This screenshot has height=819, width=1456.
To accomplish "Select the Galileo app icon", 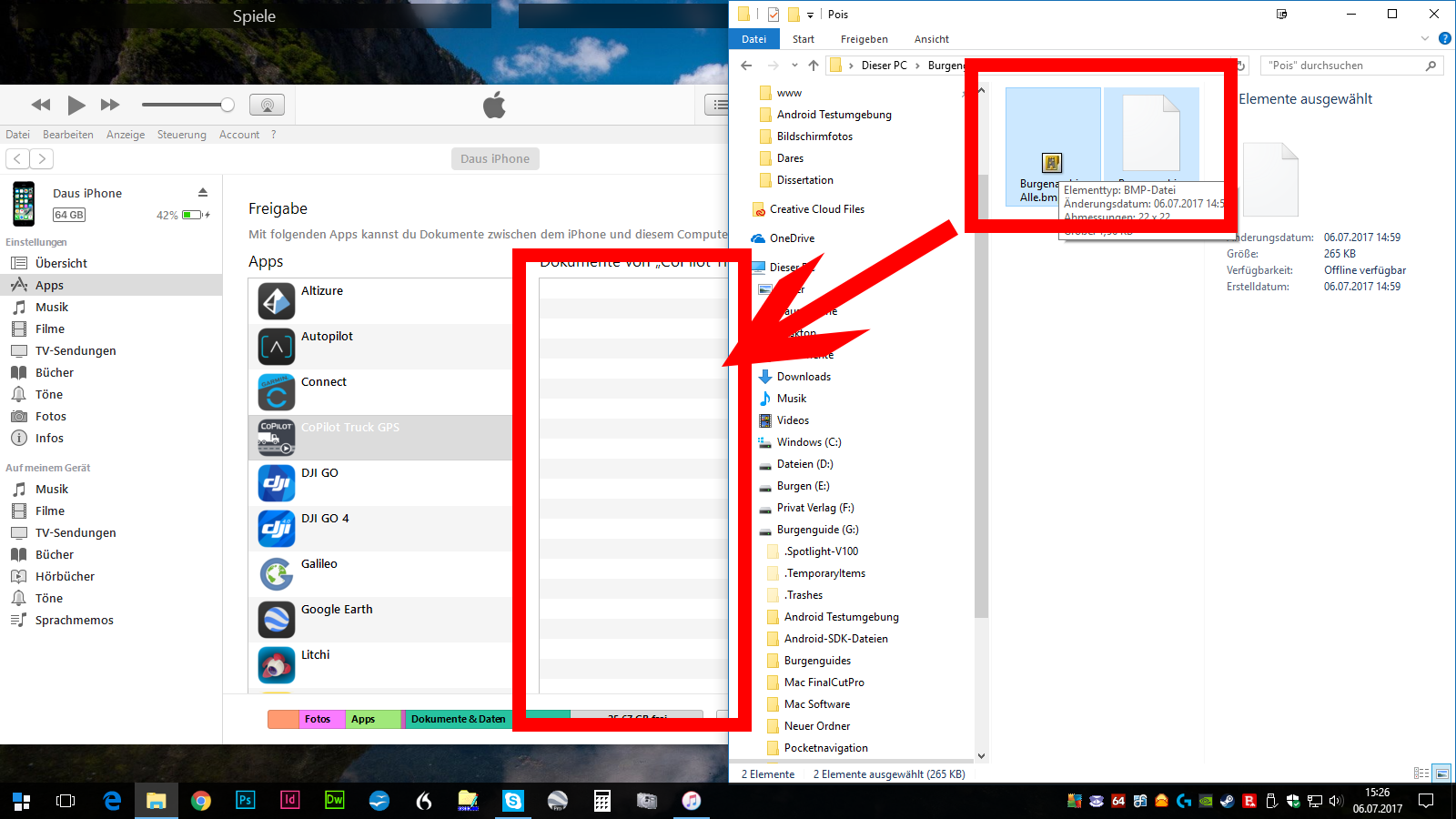I will point(277,574).
